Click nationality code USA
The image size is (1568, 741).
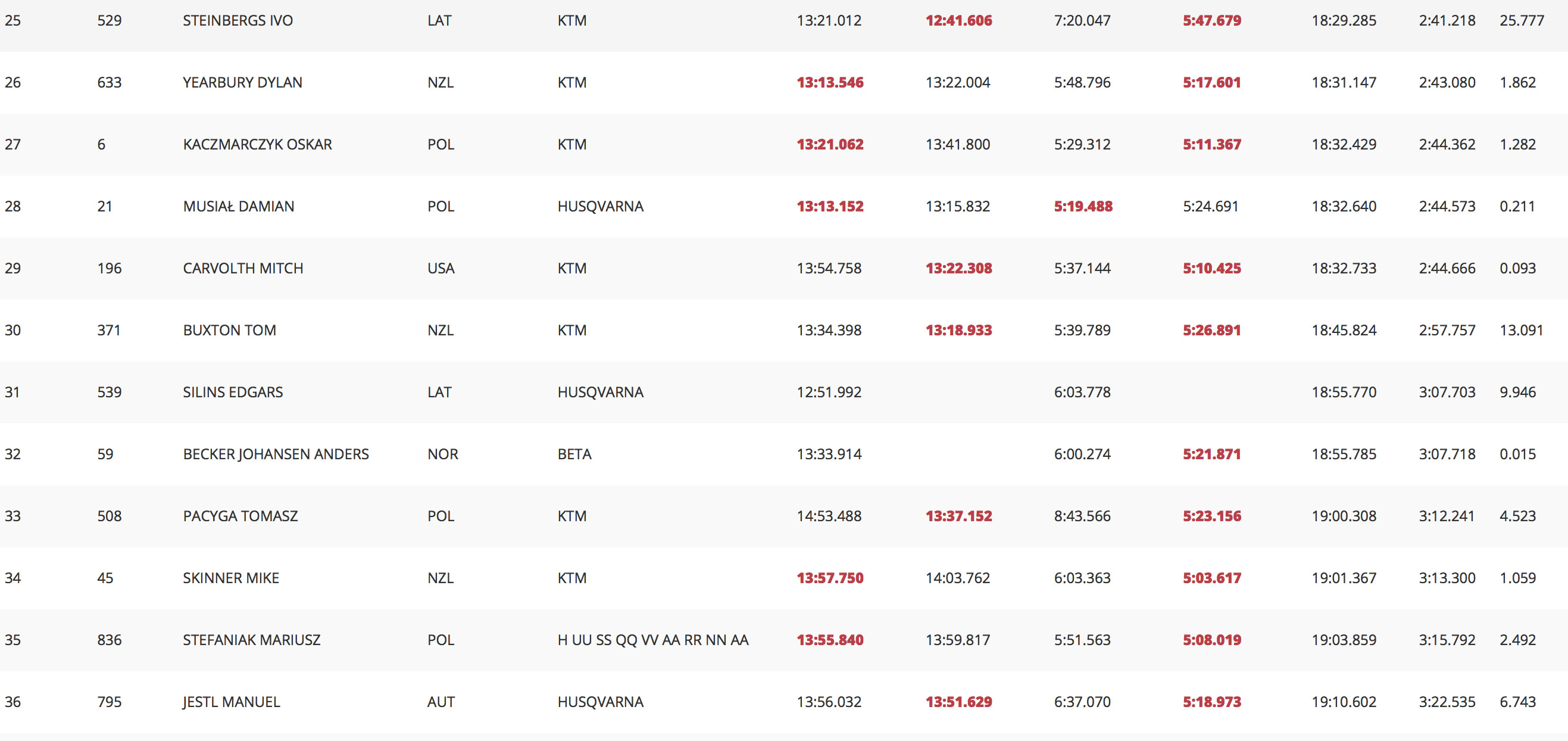[x=441, y=269]
